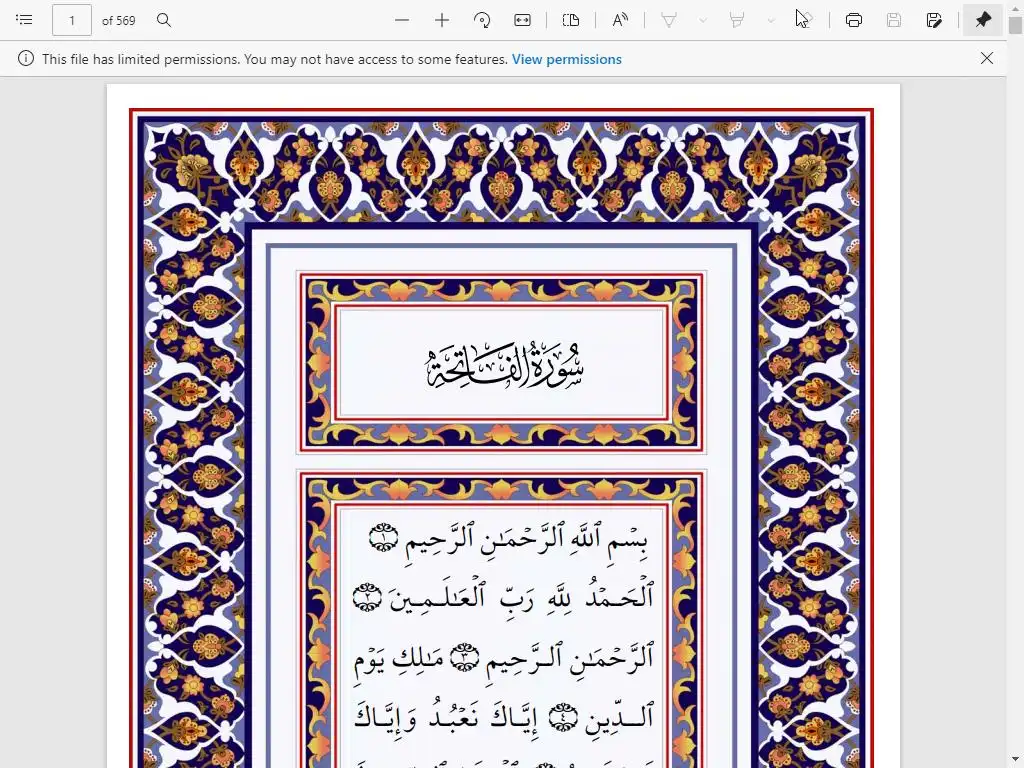The height and width of the screenshot is (768, 1024).
Task: Click the verse 3 end marker
Action: (465, 657)
